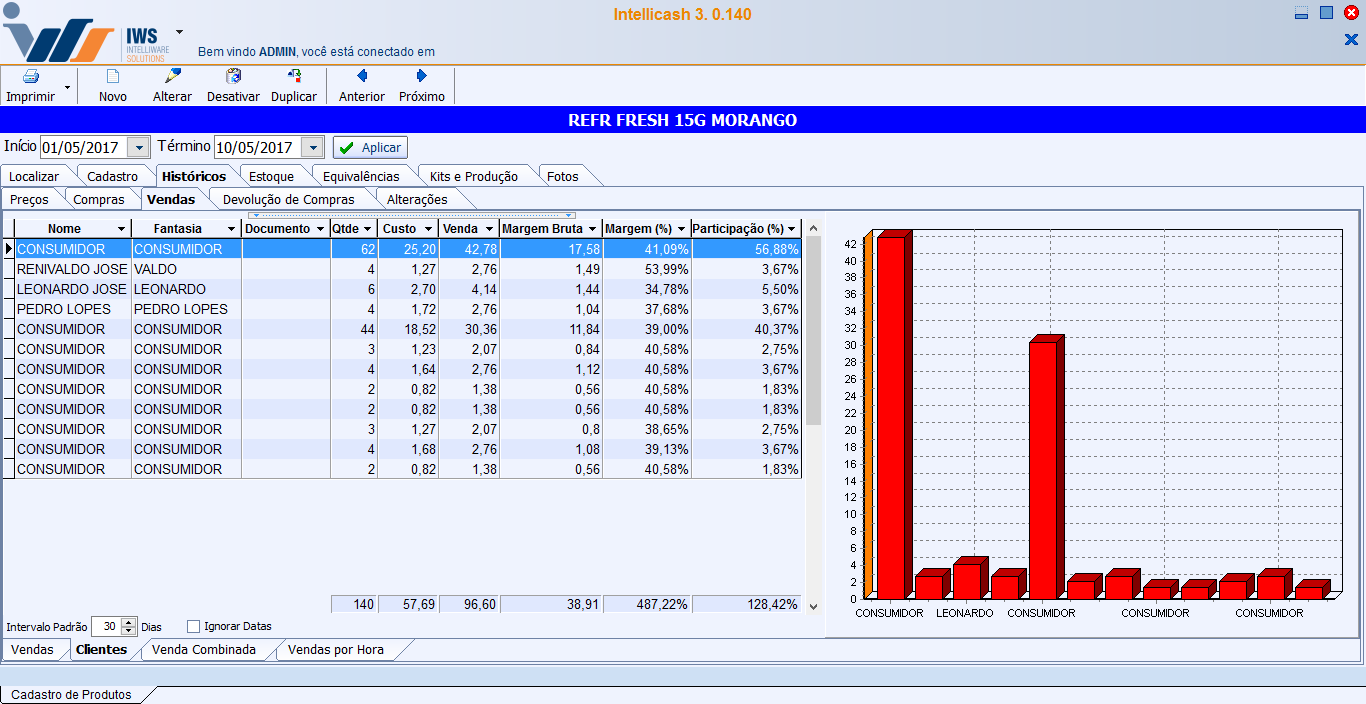Click the column splitter handle above grid
1366x704 pixels.
pyautogui.click(x=411, y=215)
